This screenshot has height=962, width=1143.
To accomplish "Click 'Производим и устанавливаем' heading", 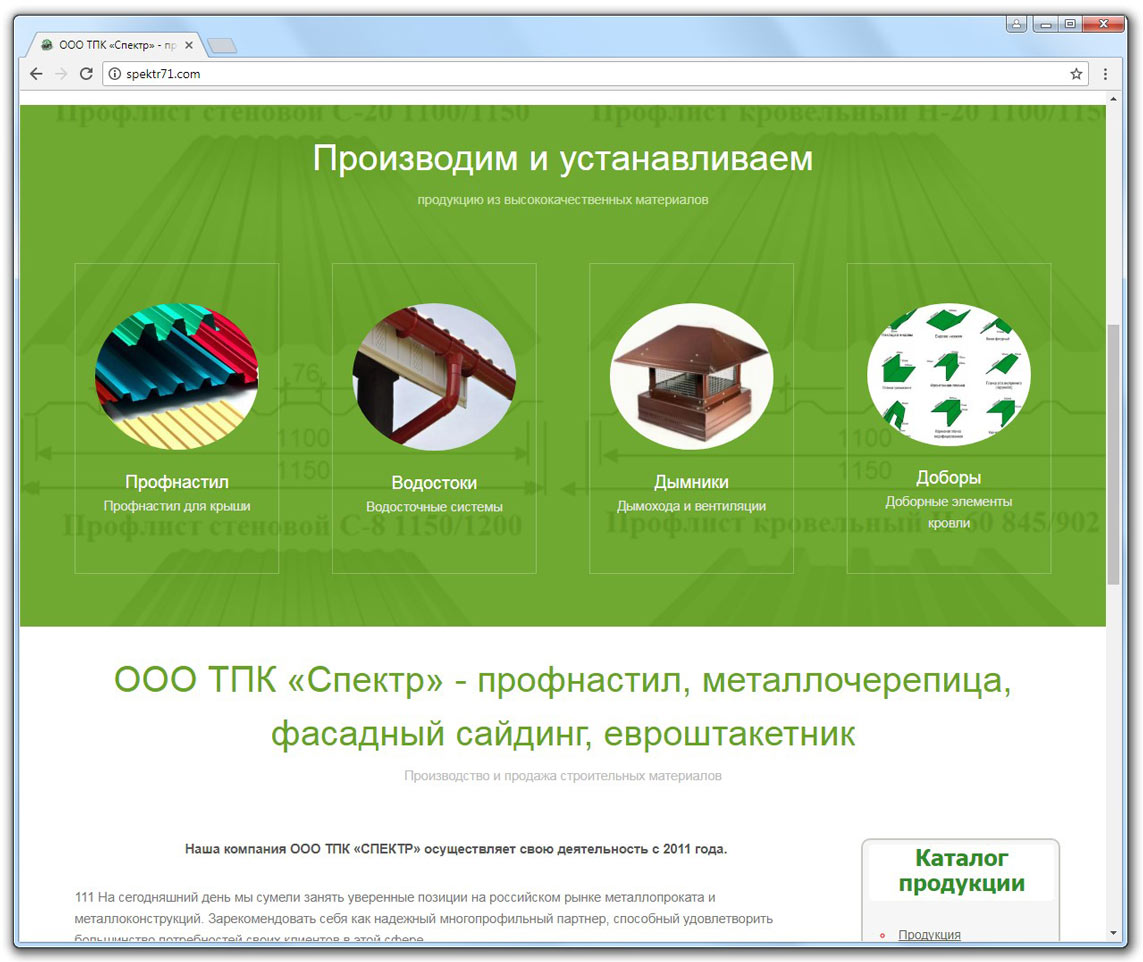I will click(x=563, y=158).
